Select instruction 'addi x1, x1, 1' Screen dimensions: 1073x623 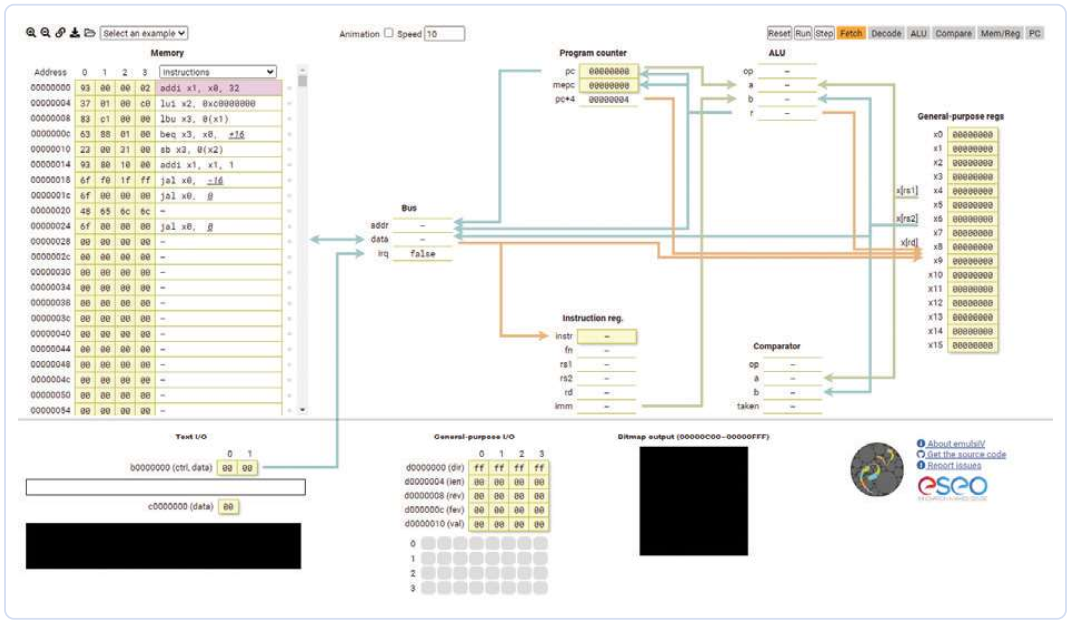click(x=220, y=165)
